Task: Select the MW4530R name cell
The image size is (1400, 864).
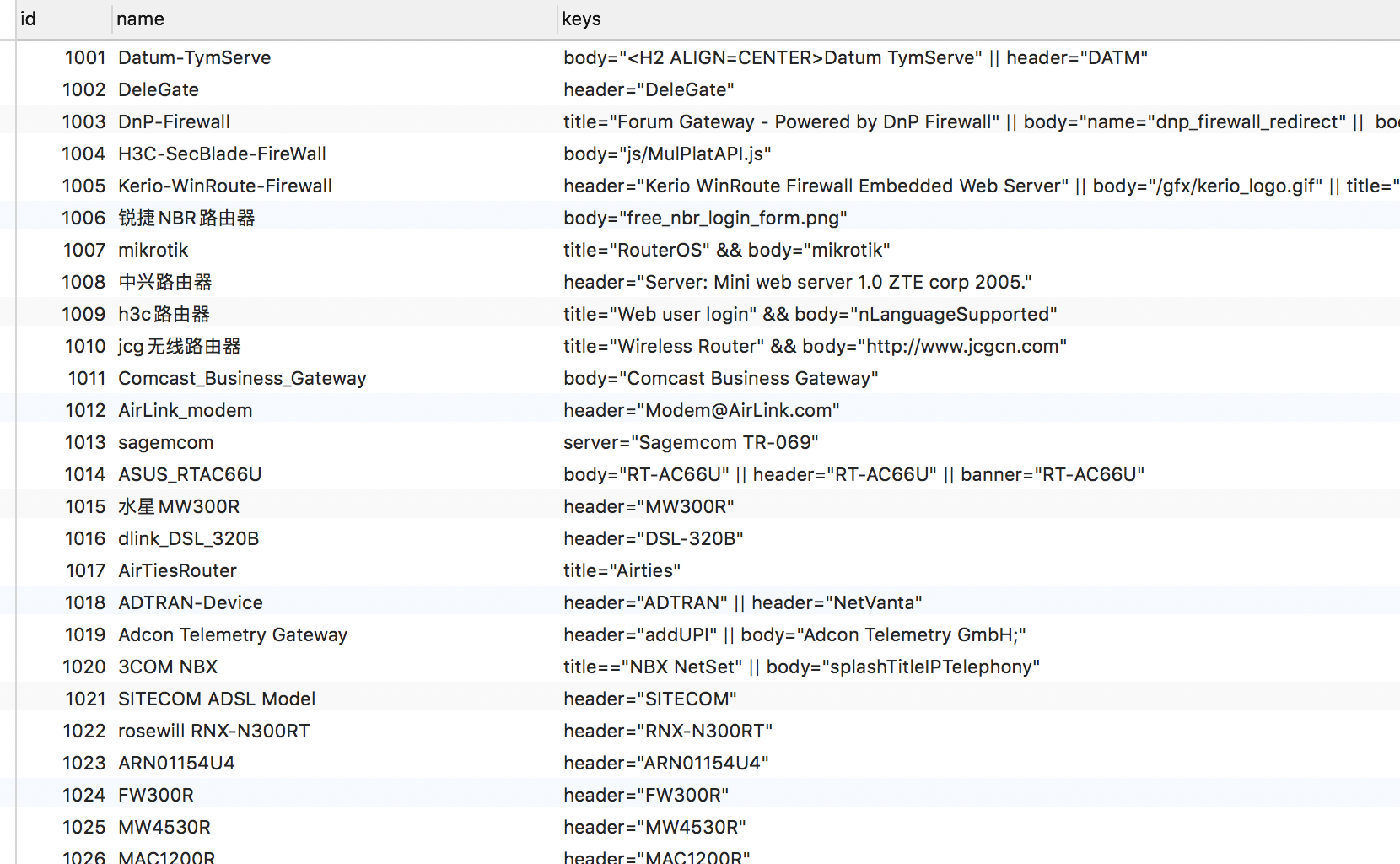Action: [335, 827]
